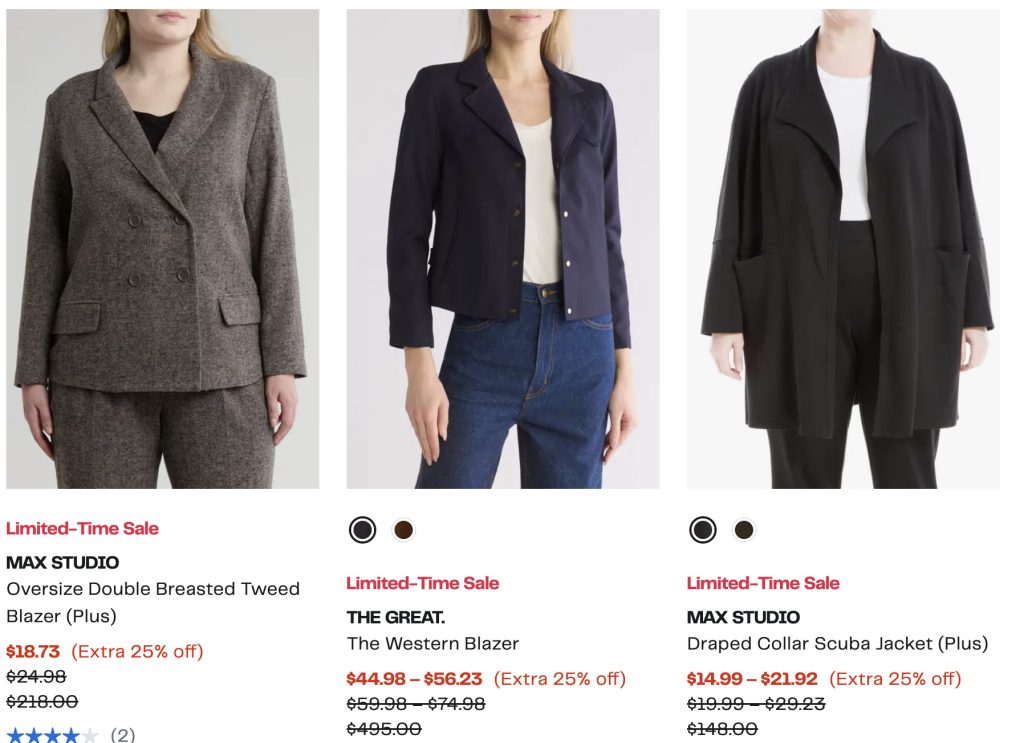The width and height of the screenshot is (1024, 743).
Task: Click Limited-Time Sale label above THE GREAT.
Action: pos(422,583)
